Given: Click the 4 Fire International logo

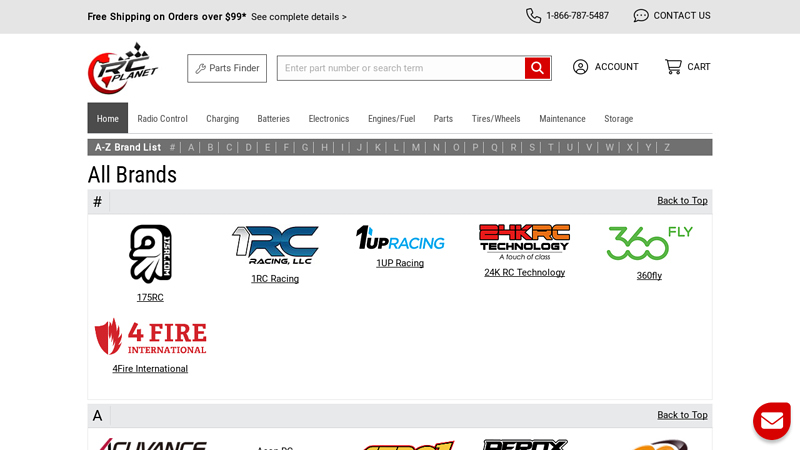Looking at the screenshot, I should point(151,337).
